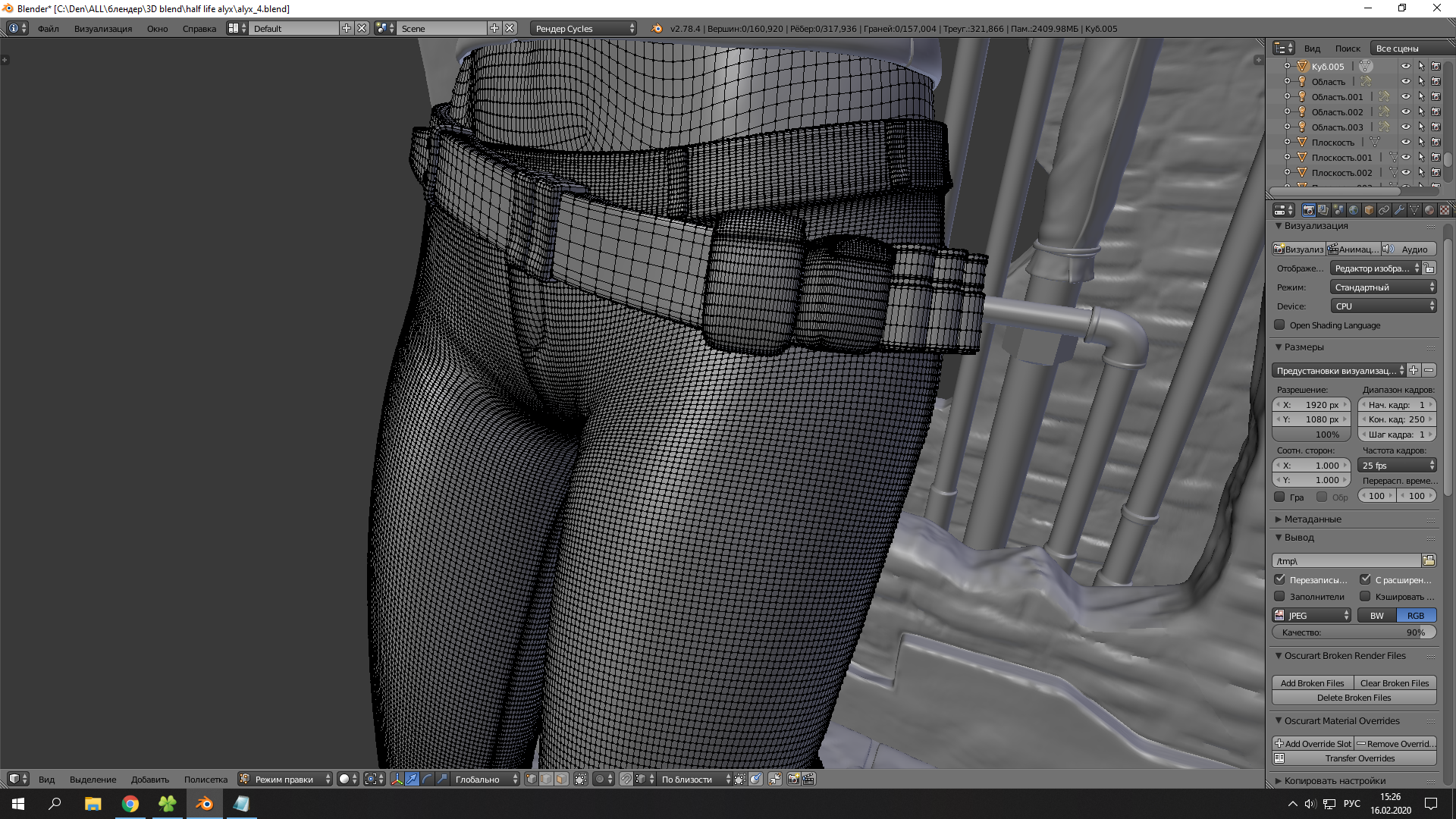Open the Device CPU dropdown
Viewport: 1456px width, 819px height.
[1383, 306]
